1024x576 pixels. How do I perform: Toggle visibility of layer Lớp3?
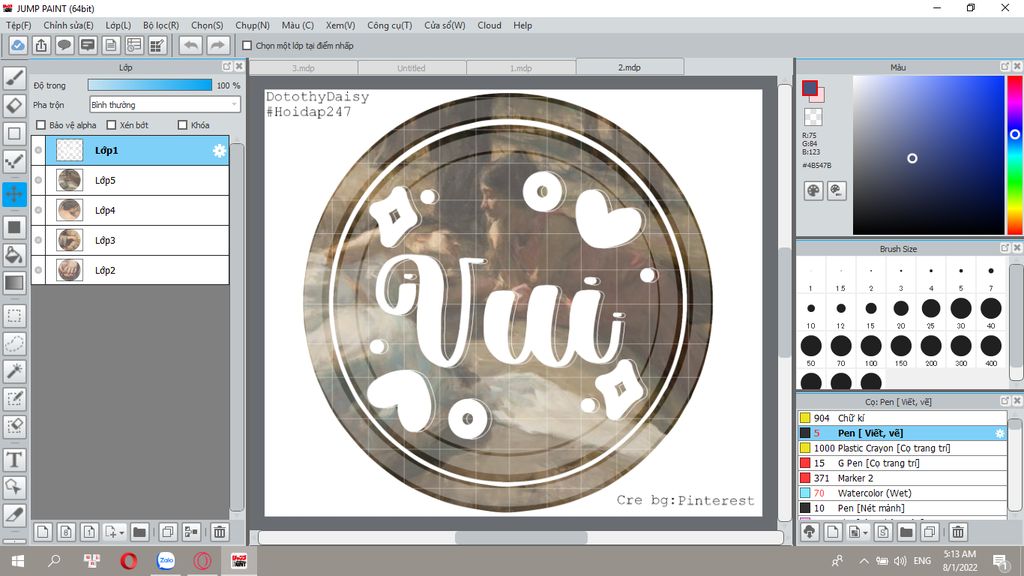[x=39, y=240]
